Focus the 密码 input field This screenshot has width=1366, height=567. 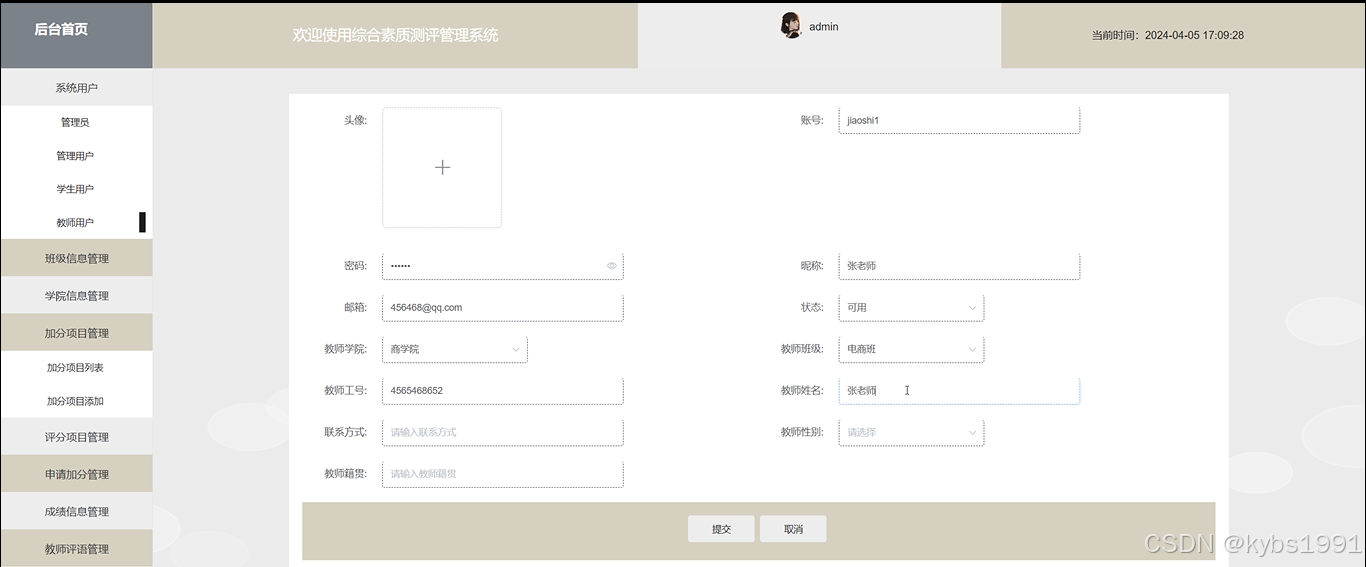(502, 266)
